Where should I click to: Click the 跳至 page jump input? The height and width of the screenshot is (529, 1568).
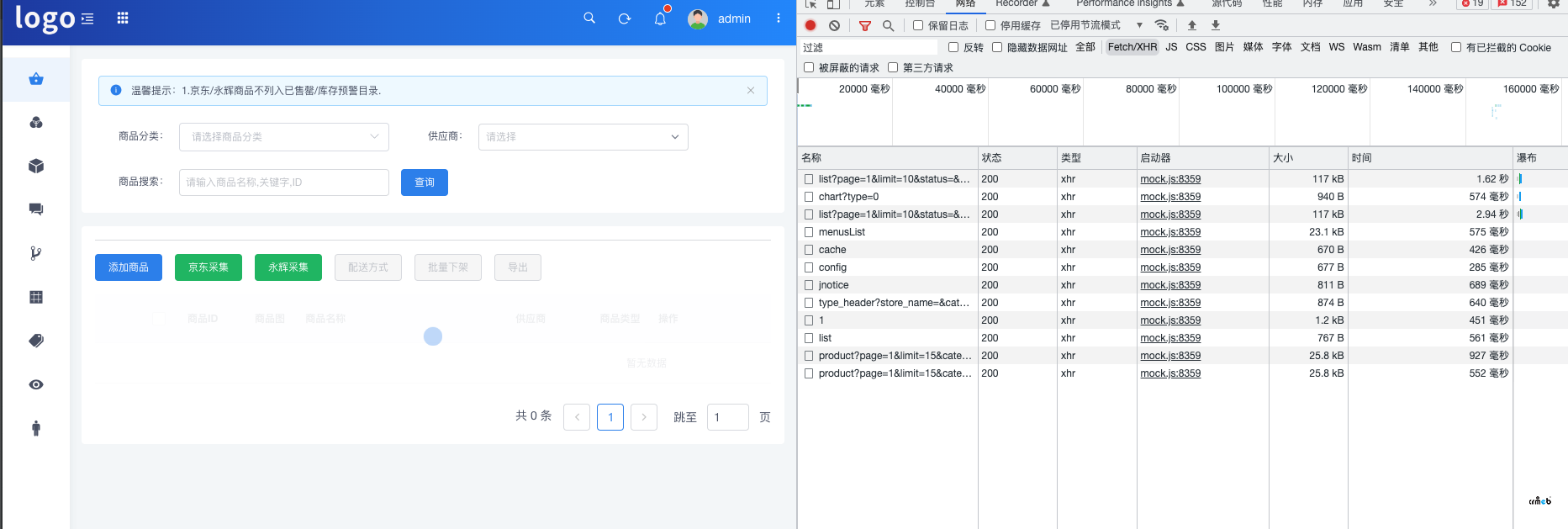[x=728, y=417]
